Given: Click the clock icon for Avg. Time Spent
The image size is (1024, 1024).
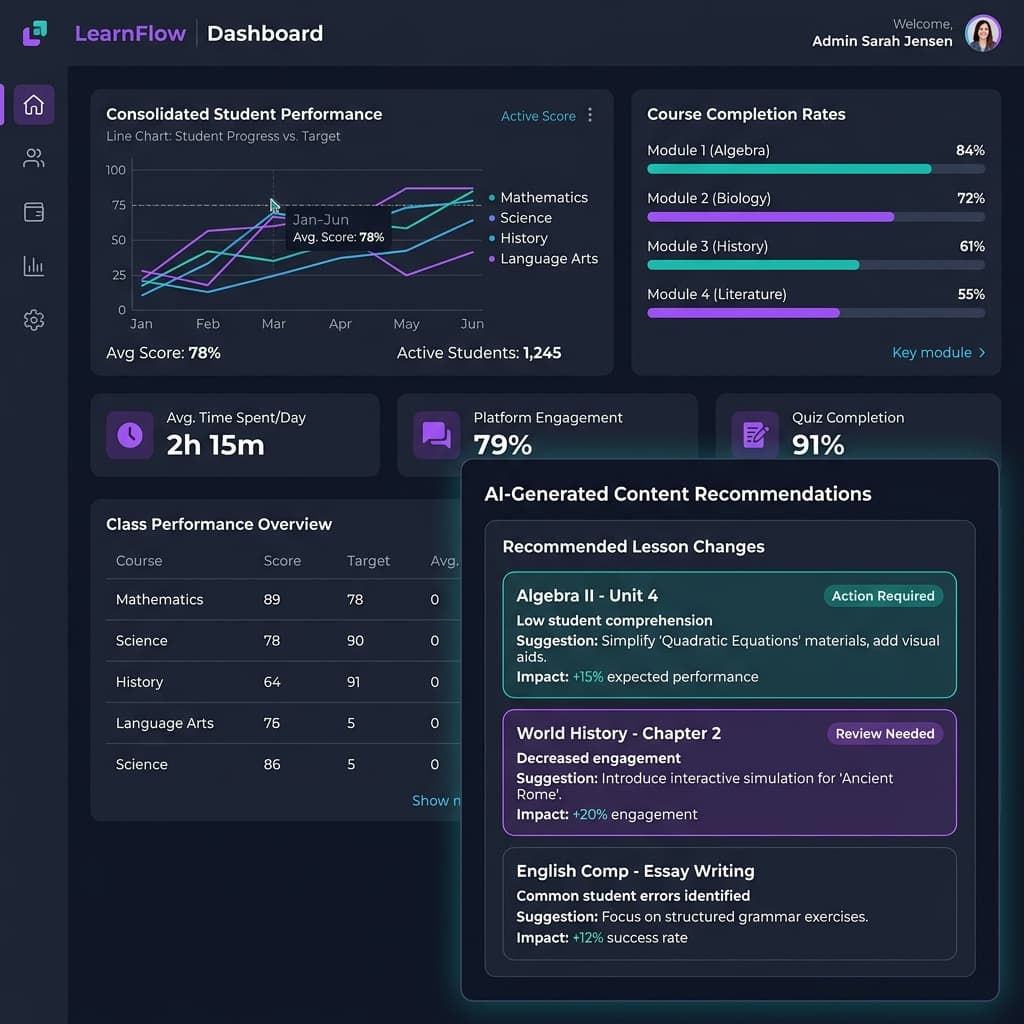Looking at the screenshot, I should (x=130, y=435).
